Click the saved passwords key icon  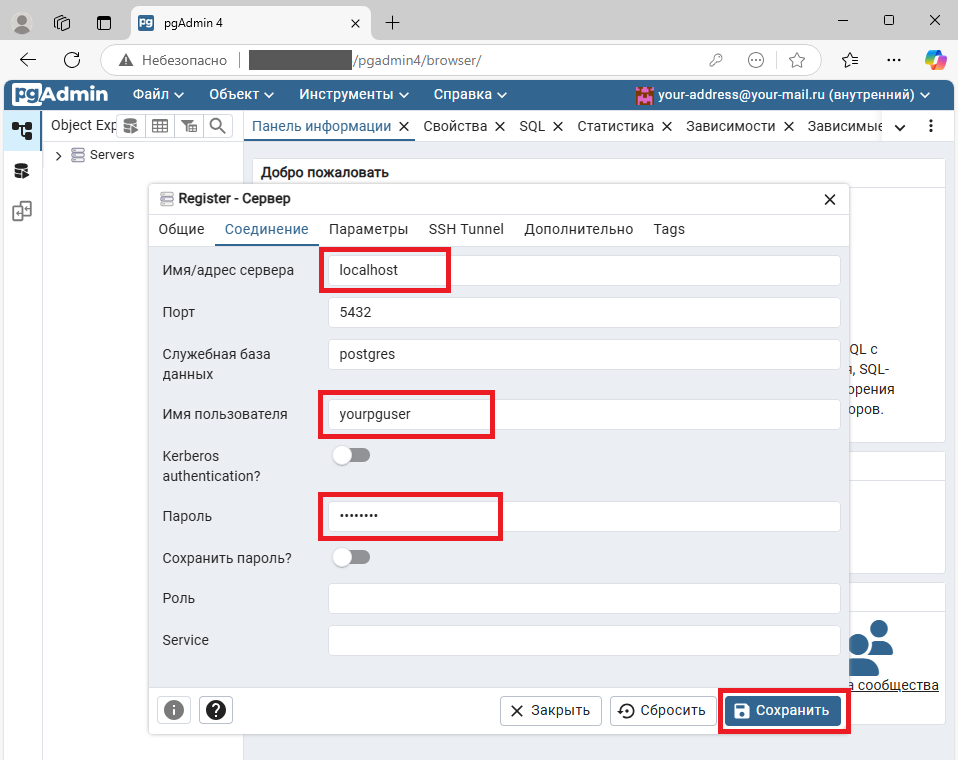715,60
